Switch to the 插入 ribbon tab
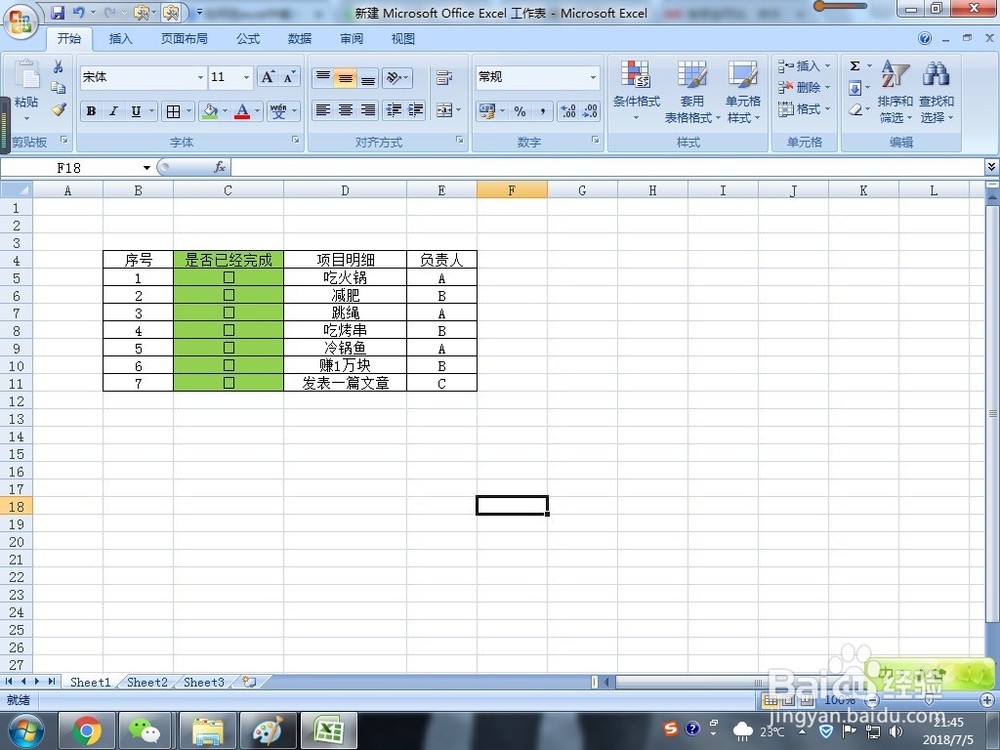The image size is (1000, 750). [121, 39]
